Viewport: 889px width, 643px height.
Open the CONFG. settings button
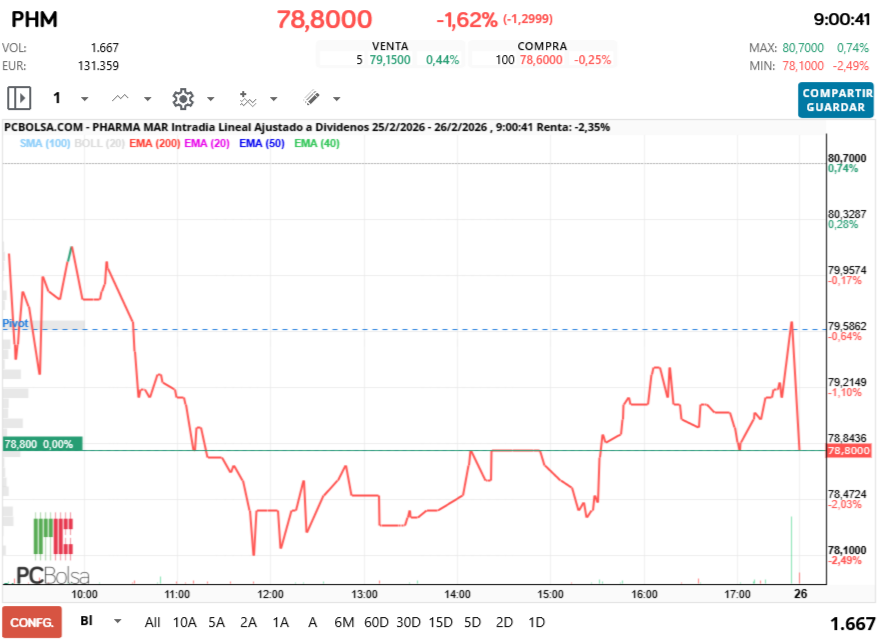coord(32,622)
